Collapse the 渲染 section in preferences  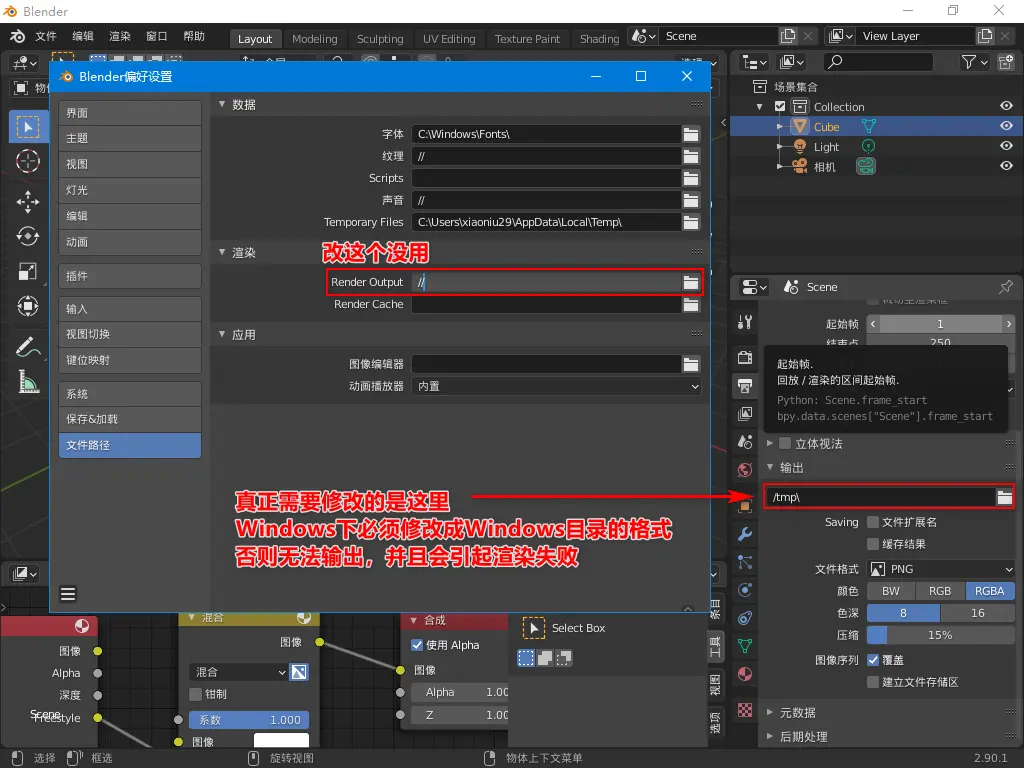coord(221,252)
